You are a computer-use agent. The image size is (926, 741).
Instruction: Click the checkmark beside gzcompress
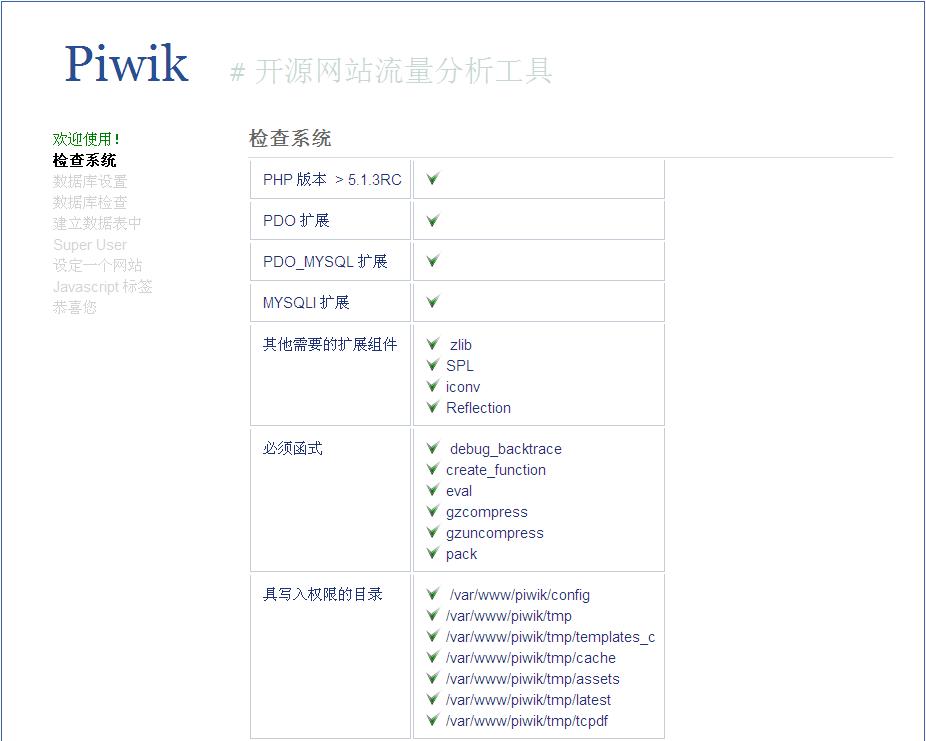pyautogui.click(x=433, y=511)
